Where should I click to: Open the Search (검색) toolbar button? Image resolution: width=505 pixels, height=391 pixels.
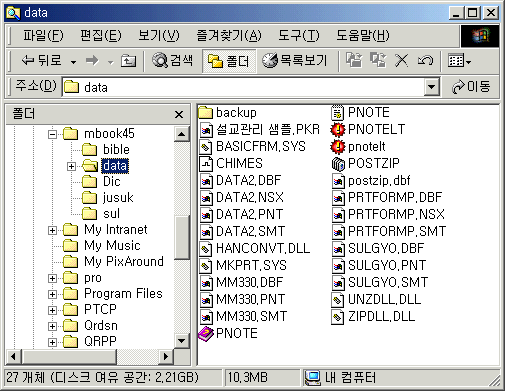[173, 61]
